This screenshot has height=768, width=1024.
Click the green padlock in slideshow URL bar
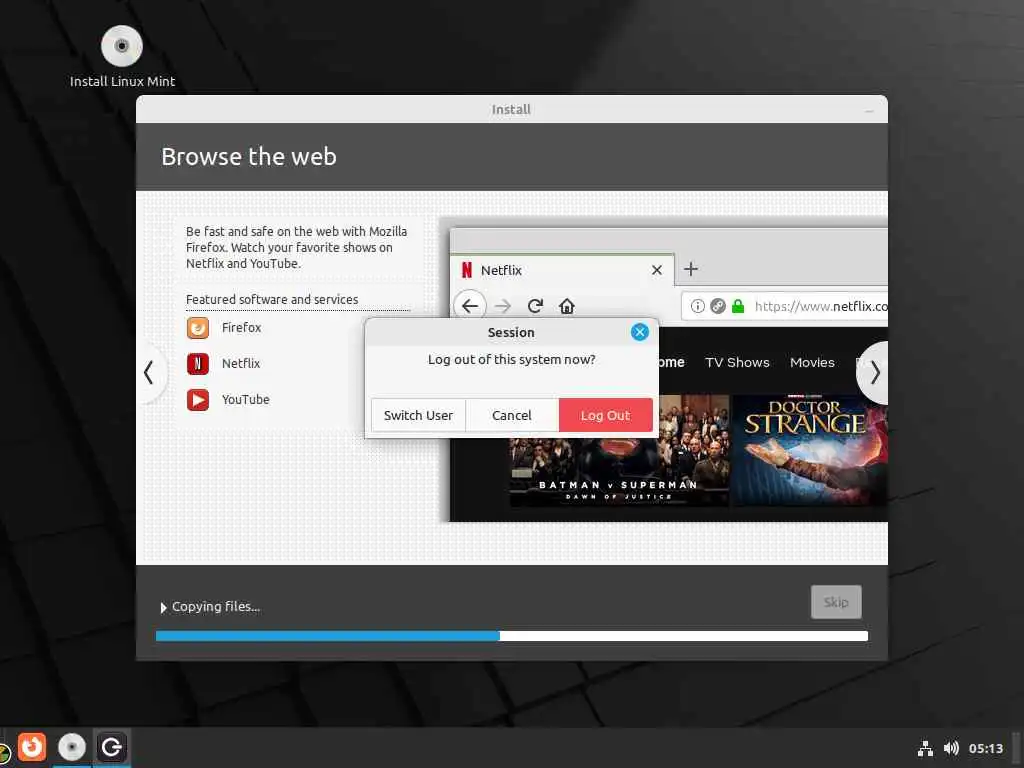(x=738, y=306)
